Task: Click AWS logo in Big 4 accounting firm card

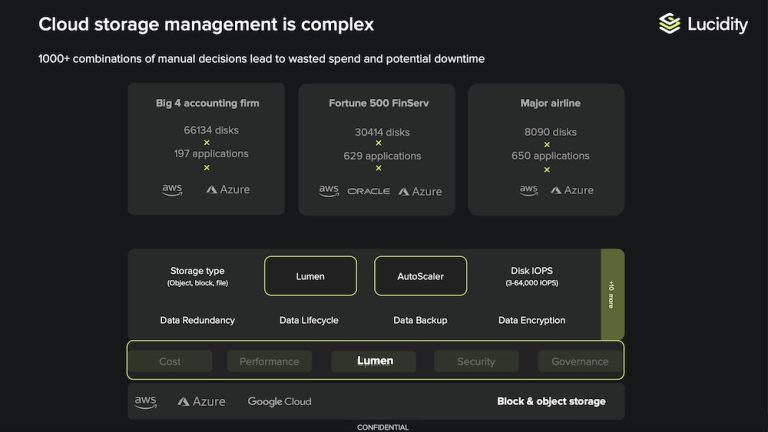Action: click(x=172, y=190)
